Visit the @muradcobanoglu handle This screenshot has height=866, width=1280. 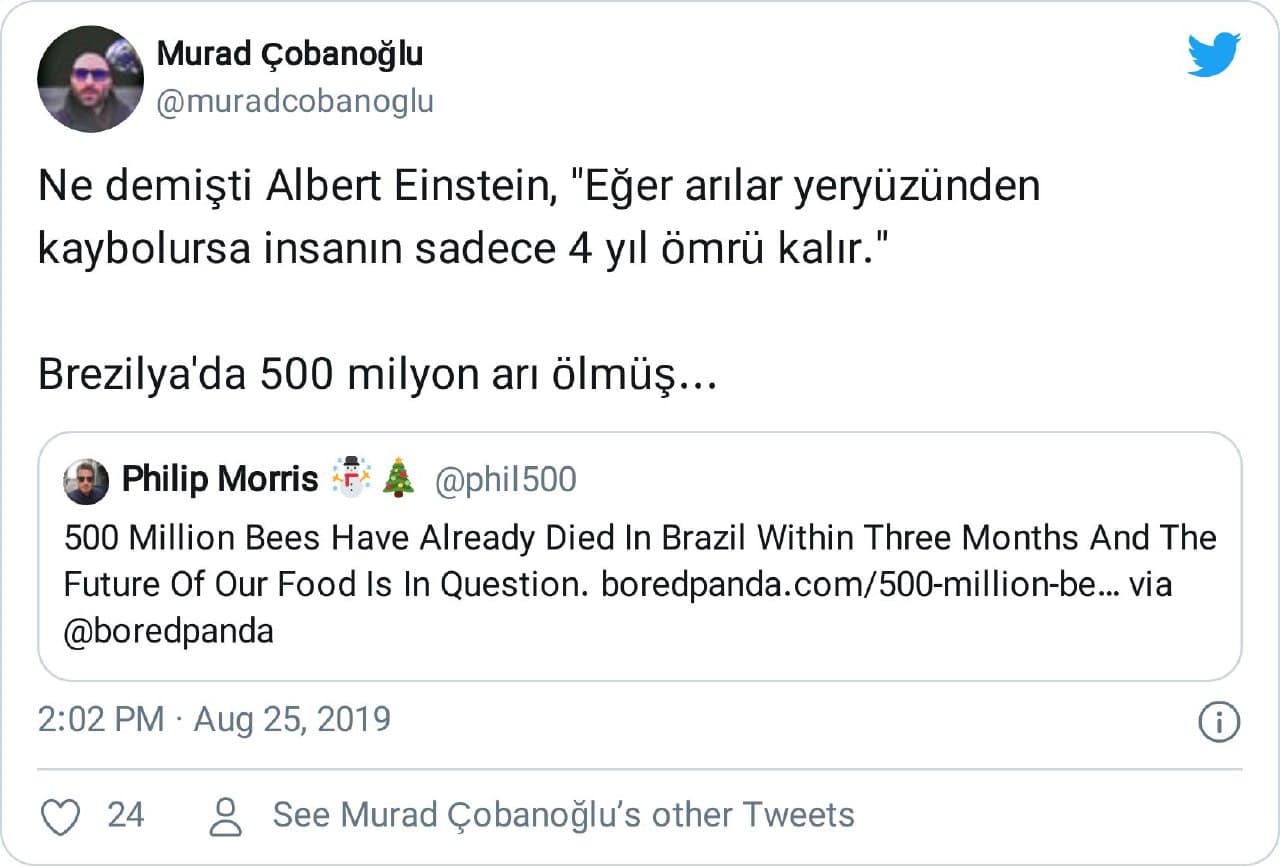point(295,101)
